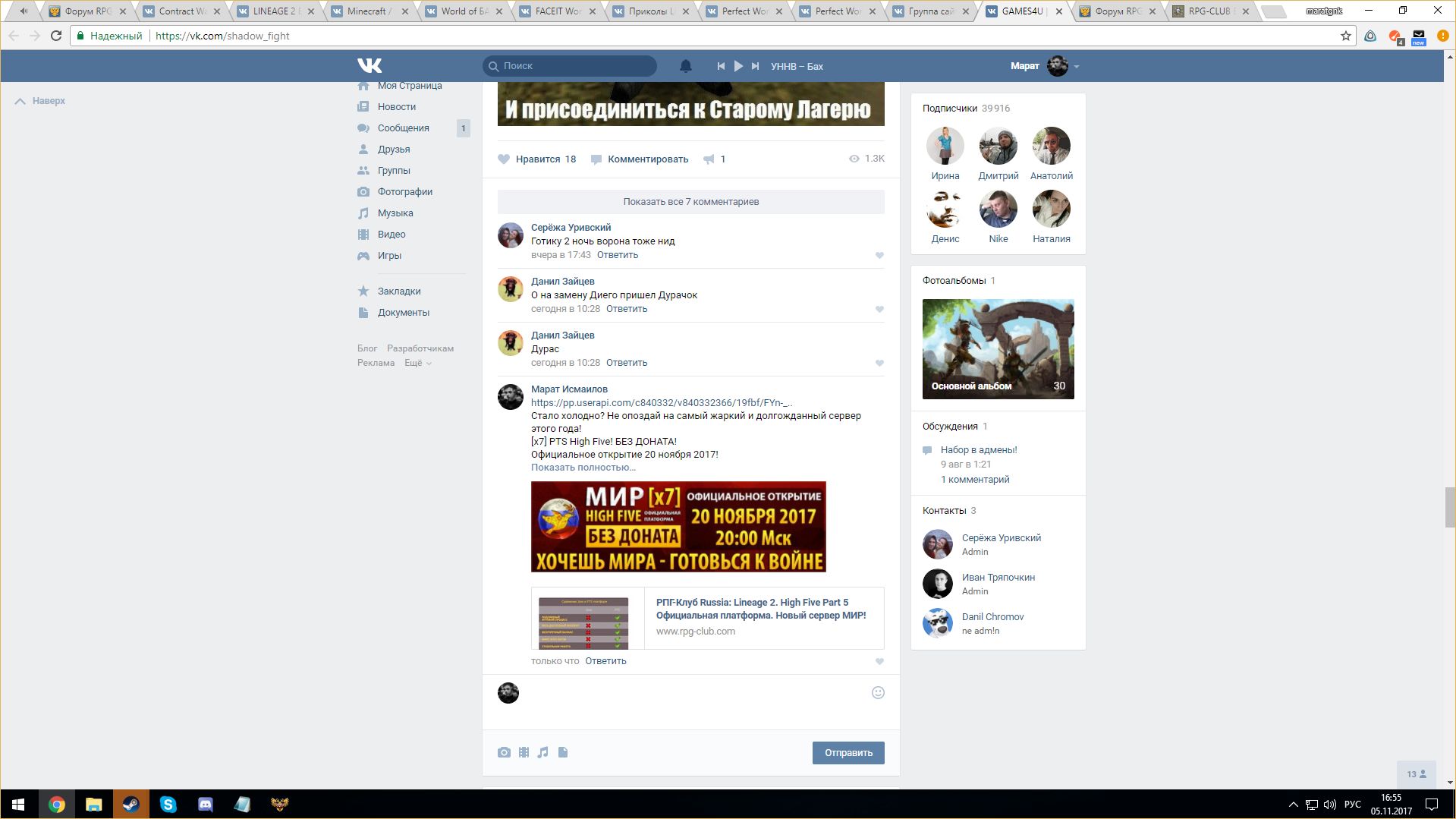Screen dimensions: 1456x819
Task: Open Группы in left menu
Action: [x=394, y=171]
